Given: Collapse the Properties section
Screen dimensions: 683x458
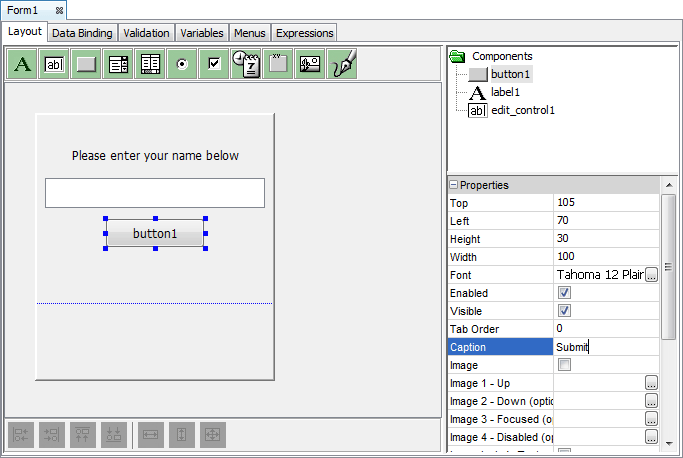Looking at the screenshot, I should (x=454, y=185).
